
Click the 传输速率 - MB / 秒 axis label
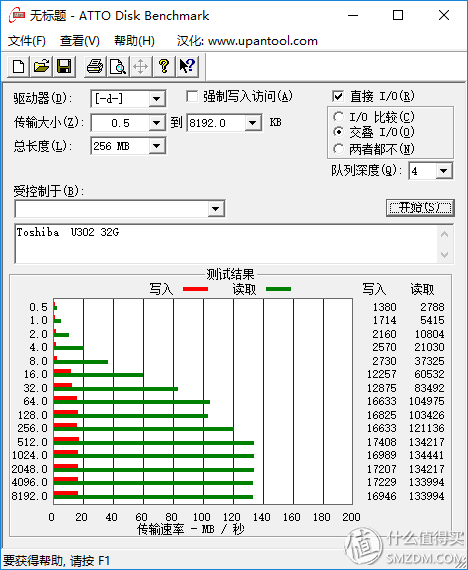pyautogui.click(x=190, y=529)
